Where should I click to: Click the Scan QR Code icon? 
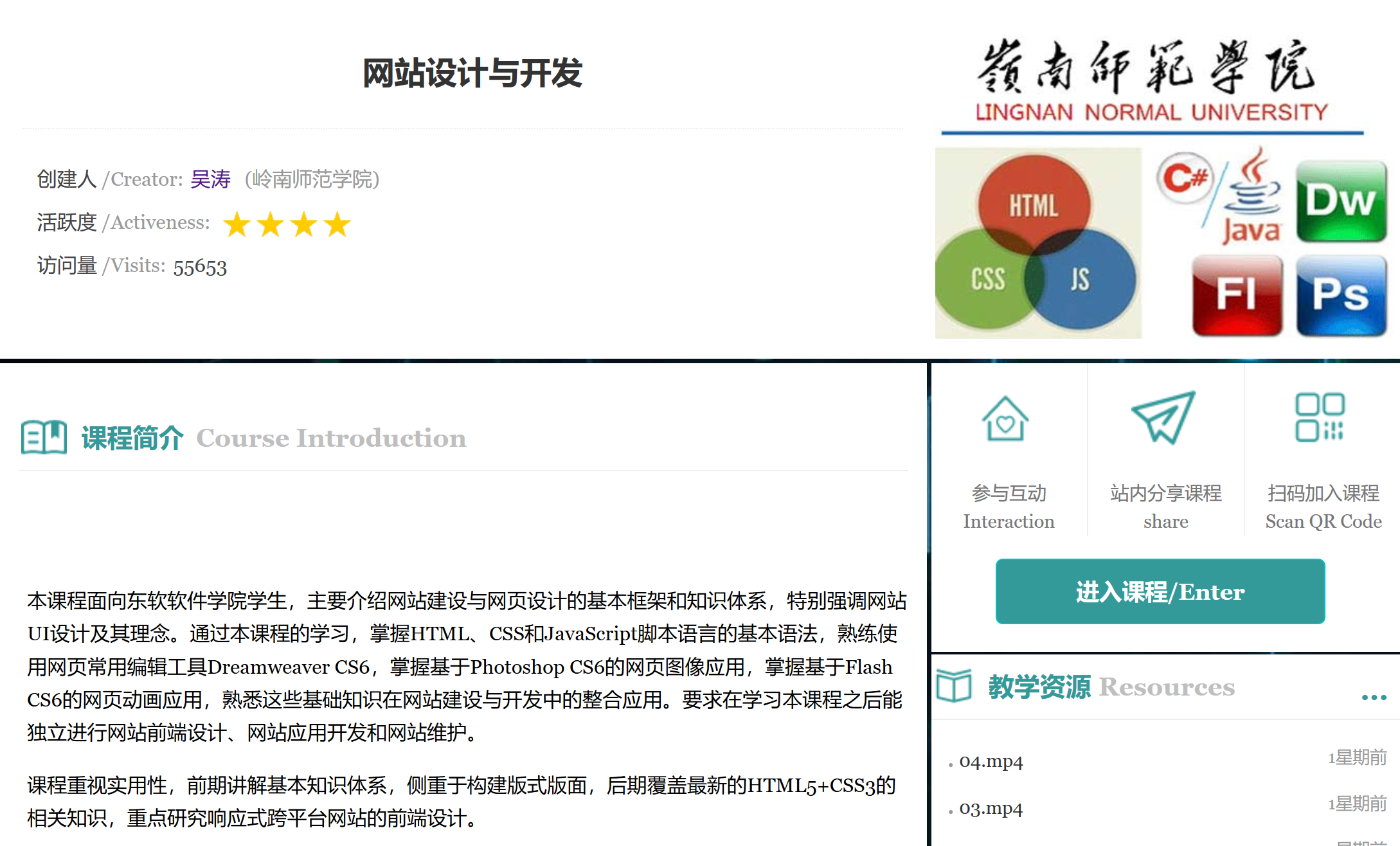(1320, 417)
